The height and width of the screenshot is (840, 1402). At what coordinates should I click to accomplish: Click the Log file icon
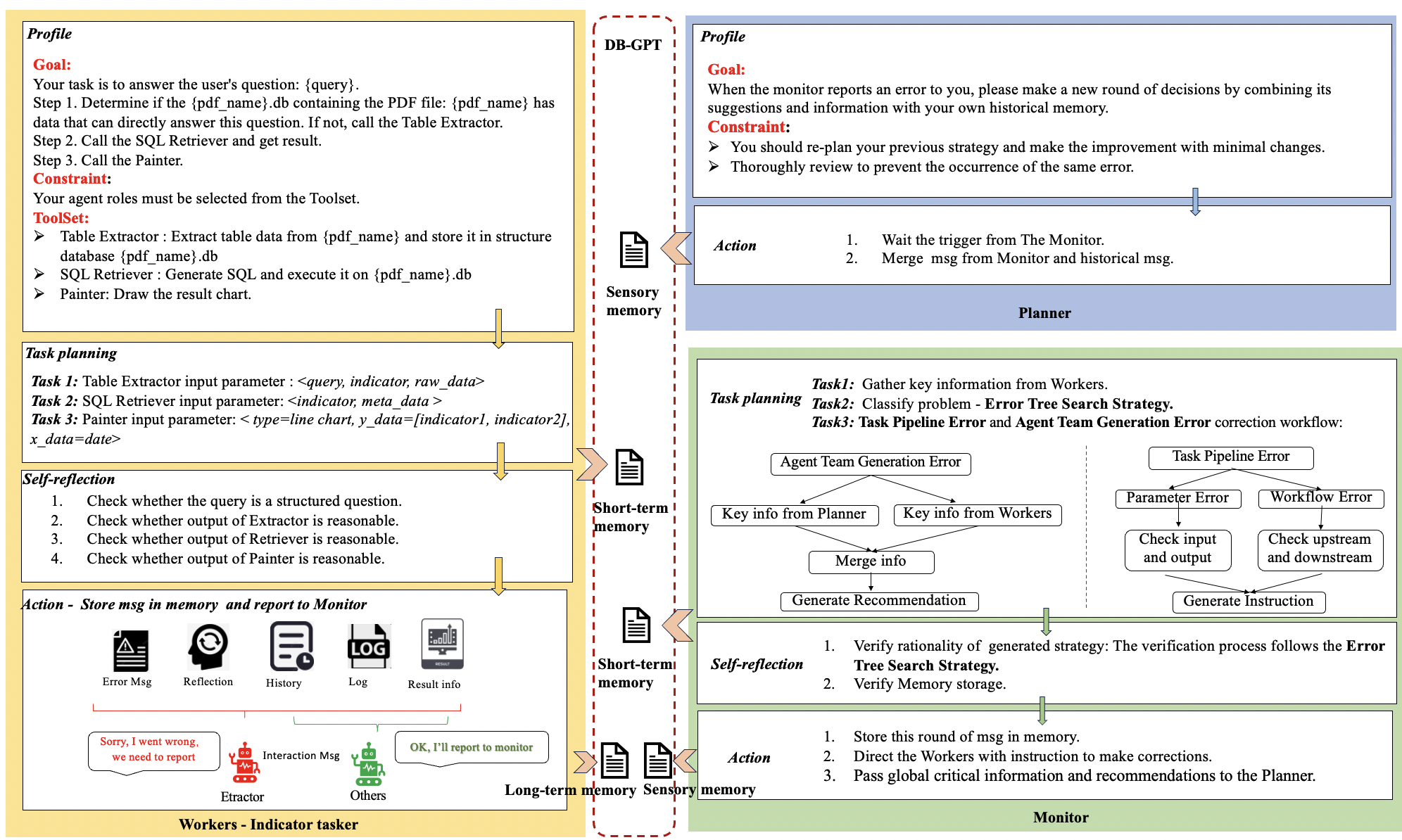pos(368,646)
